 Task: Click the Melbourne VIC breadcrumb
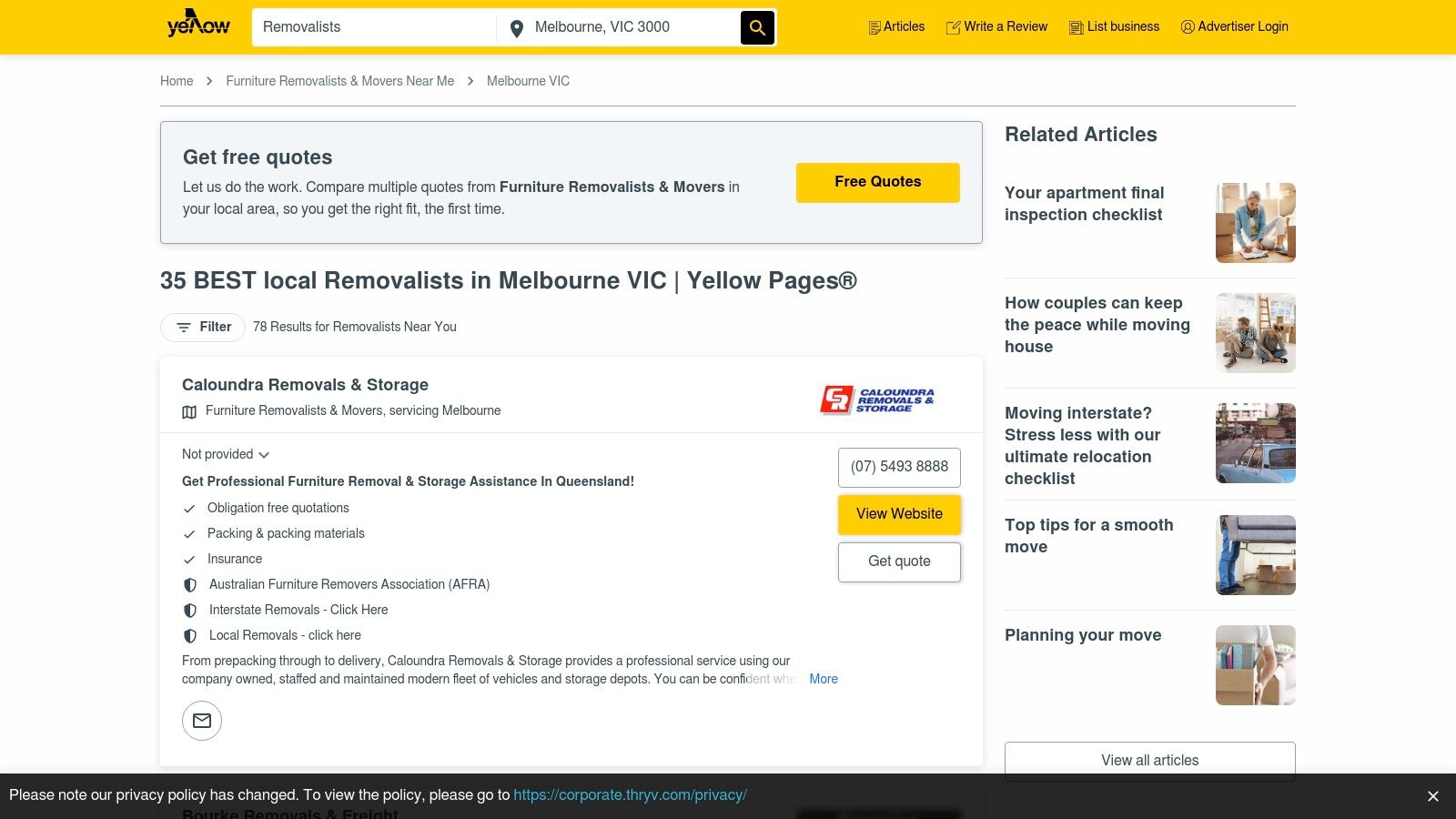(x=528, y=81)
